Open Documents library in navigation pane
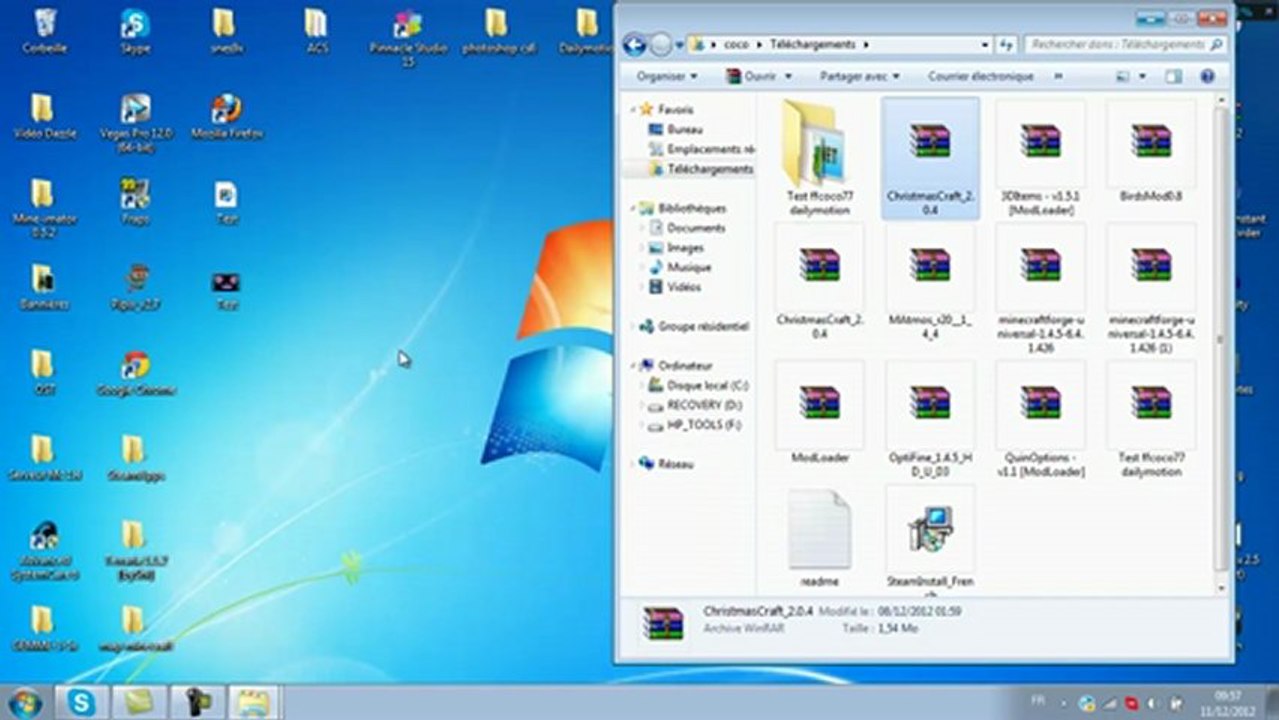Image resolution: width=1279 pixels, height=720 pixels. 687,228
